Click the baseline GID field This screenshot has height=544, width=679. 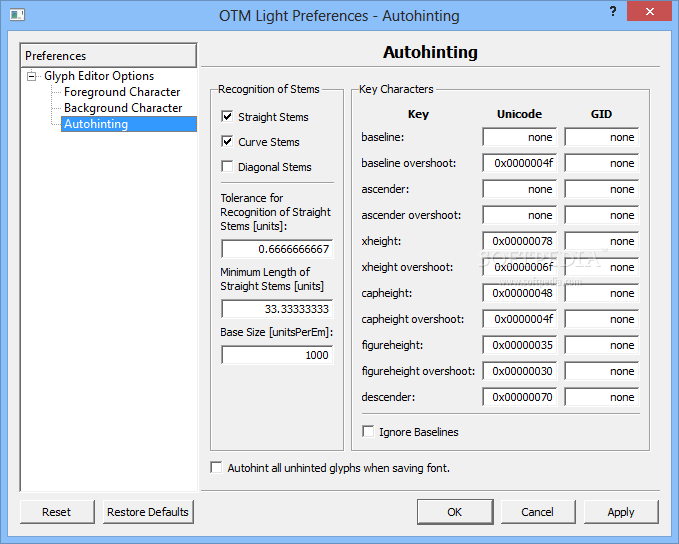(x=601, y=137)
